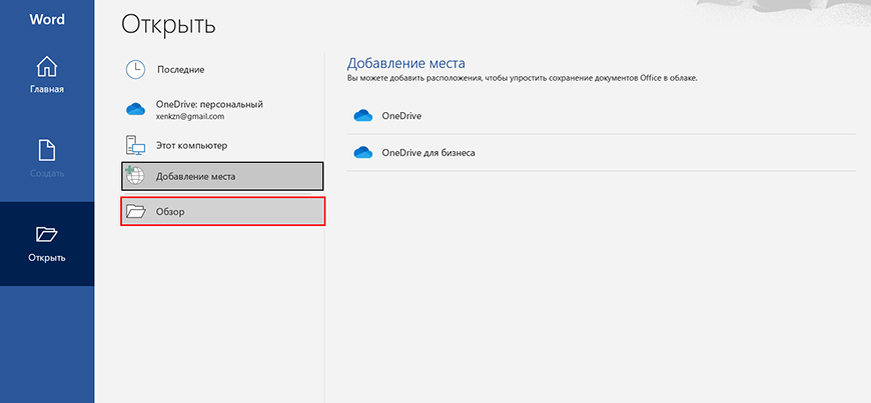871x403 pixels.
Task: Click the computer icon beside Этот компьютер
Action: pyautogui.click(x=135, y=146)
